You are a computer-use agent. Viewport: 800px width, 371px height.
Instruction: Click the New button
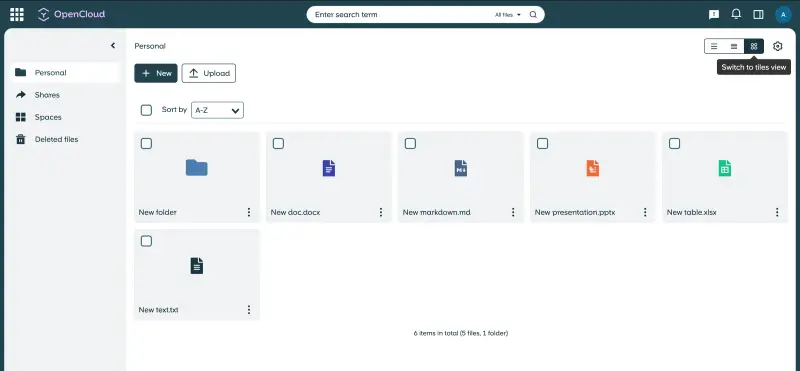(156, 73)
